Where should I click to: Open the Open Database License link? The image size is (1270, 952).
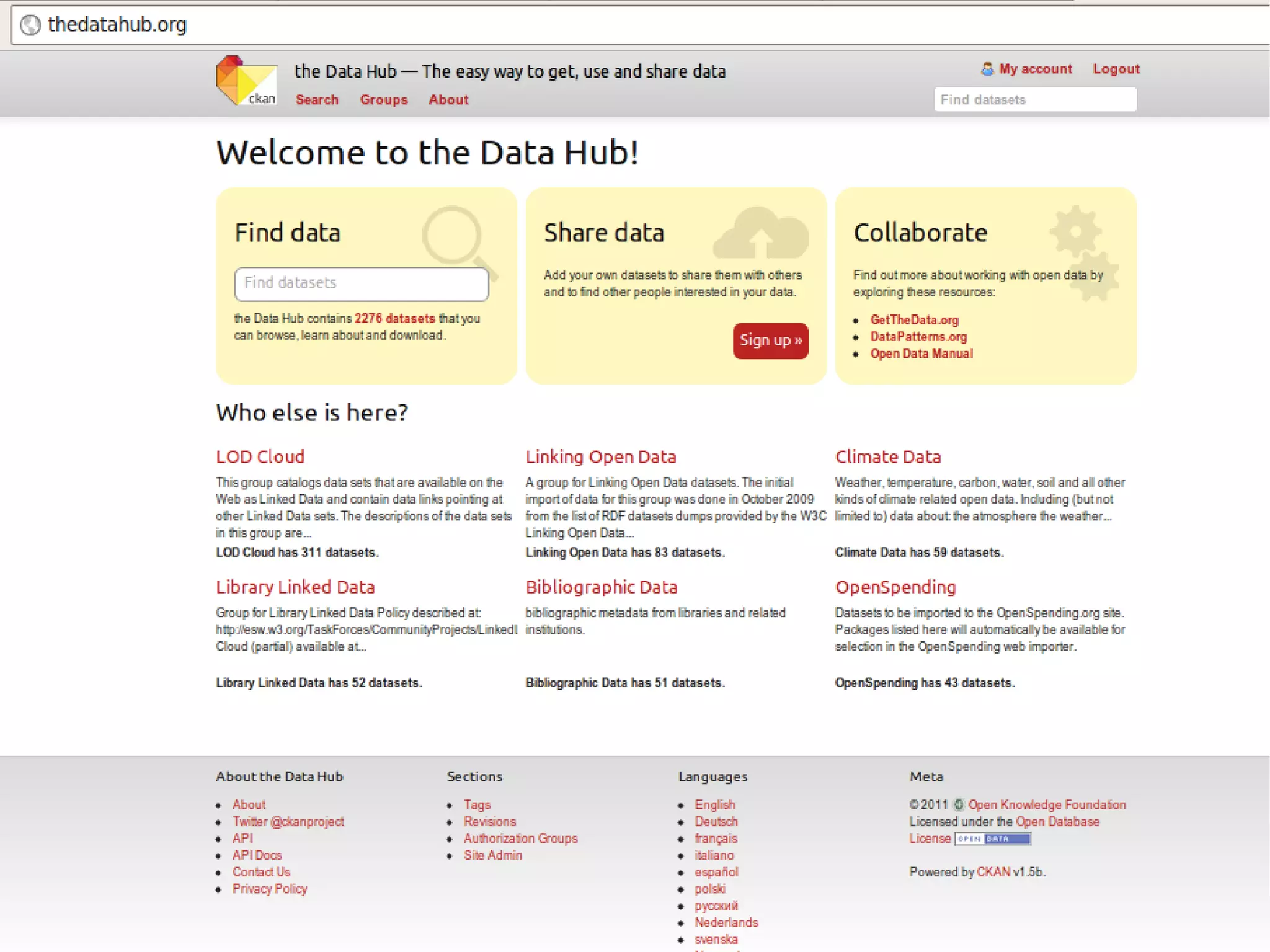pos(1057,821)
